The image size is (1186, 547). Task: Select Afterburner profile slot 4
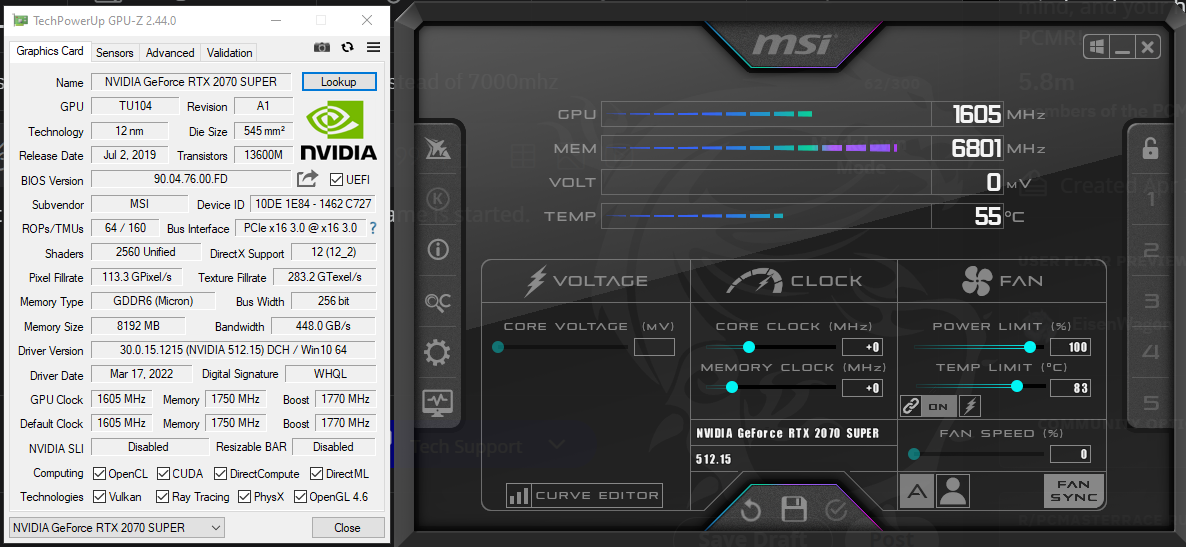pyautogui.click(x=1150, y=352)
